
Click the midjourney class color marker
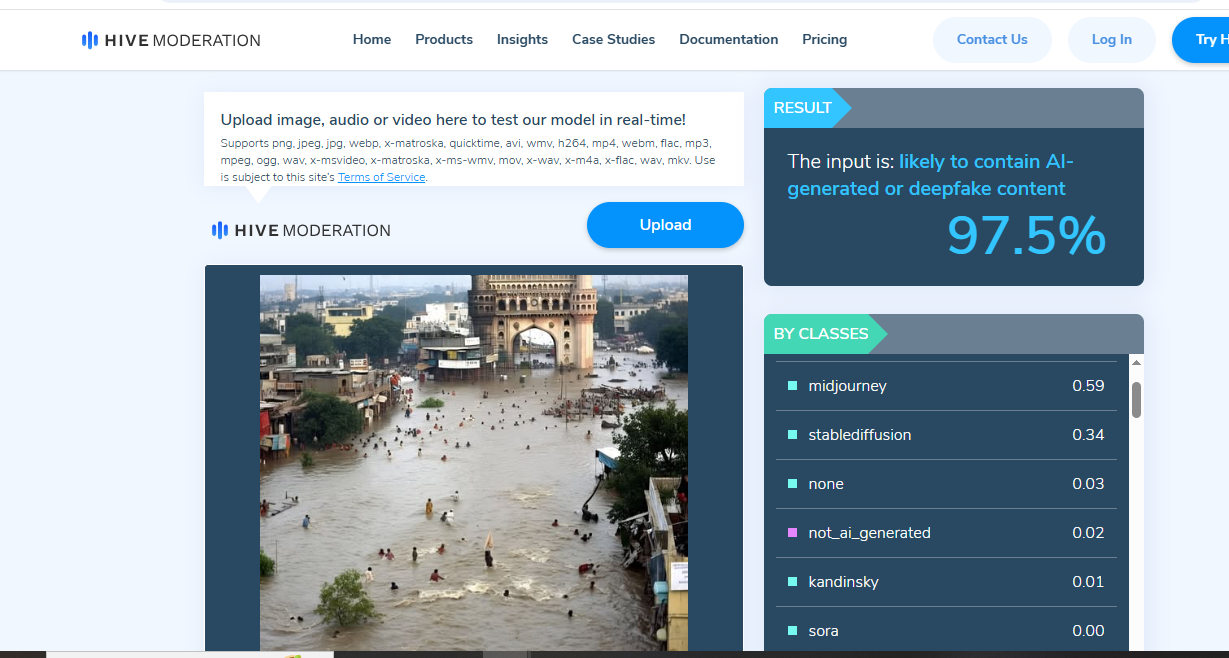[793, 386]
